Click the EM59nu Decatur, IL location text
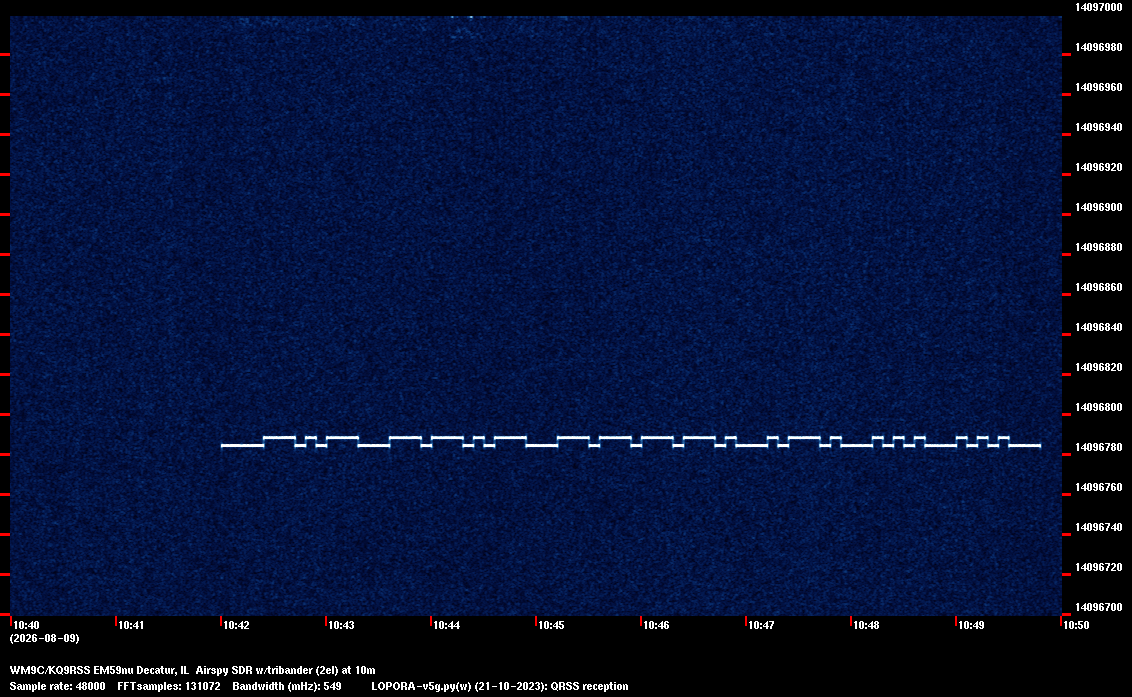1132x697 pixels. (142, 670)
